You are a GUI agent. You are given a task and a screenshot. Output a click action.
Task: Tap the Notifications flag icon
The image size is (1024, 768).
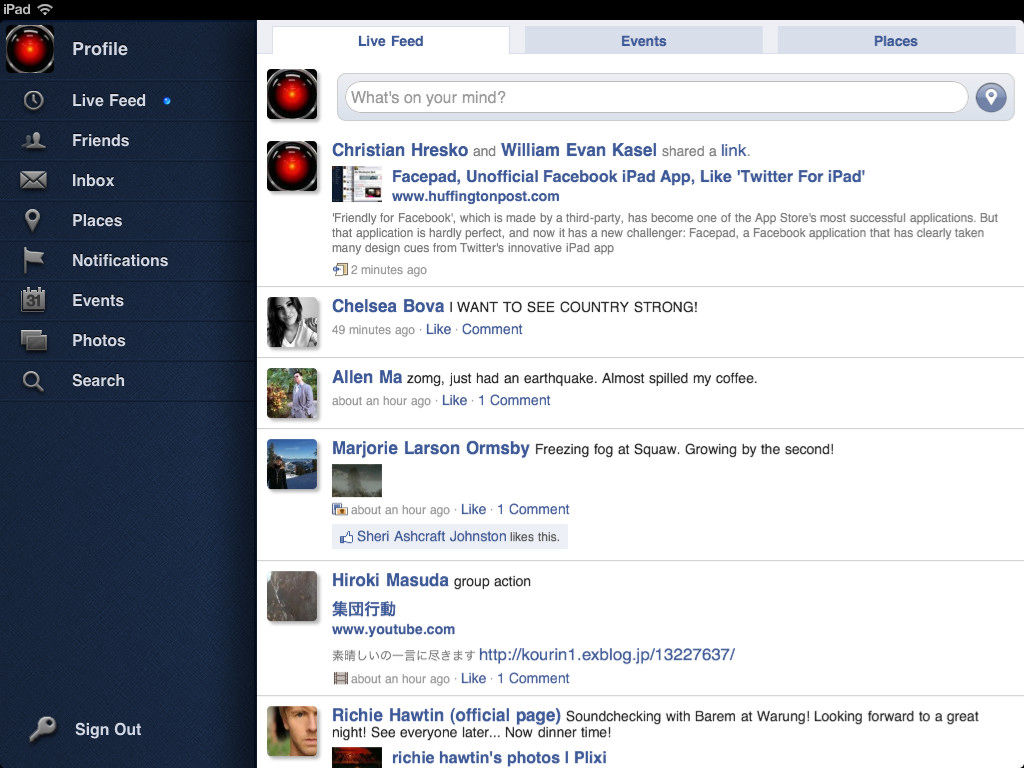(x=33, y=260)
